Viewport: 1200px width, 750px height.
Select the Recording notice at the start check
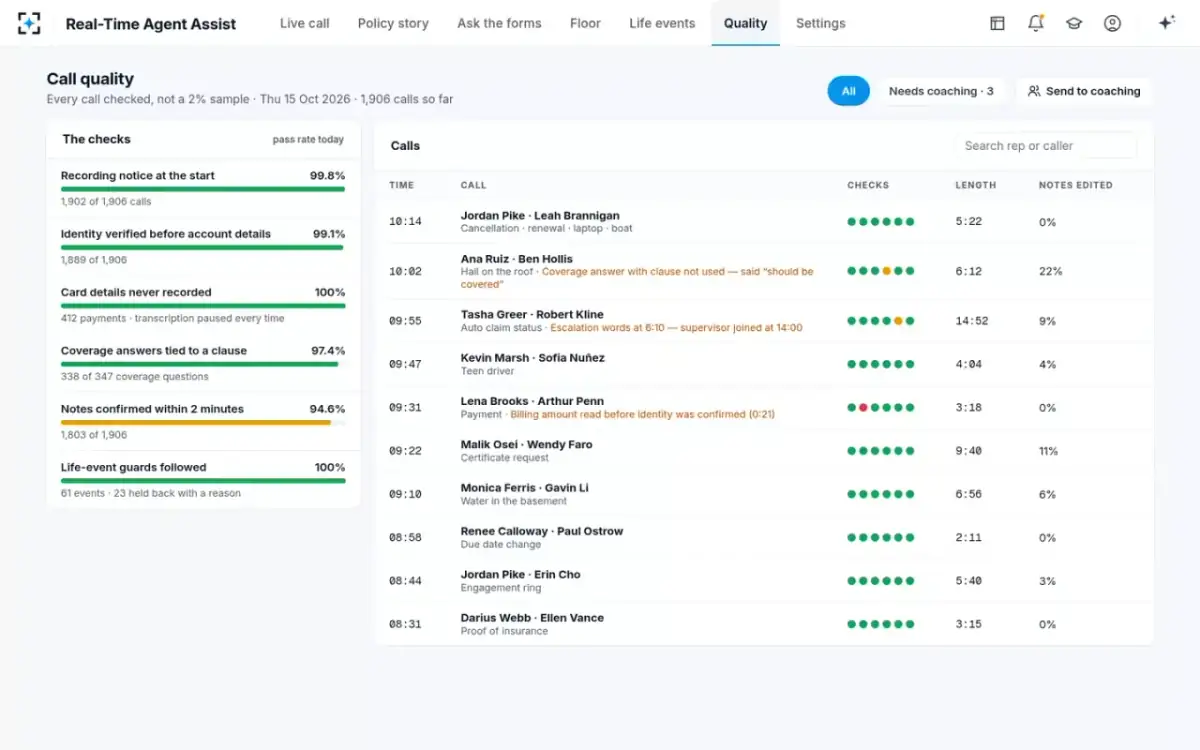(x=203, y=188)
